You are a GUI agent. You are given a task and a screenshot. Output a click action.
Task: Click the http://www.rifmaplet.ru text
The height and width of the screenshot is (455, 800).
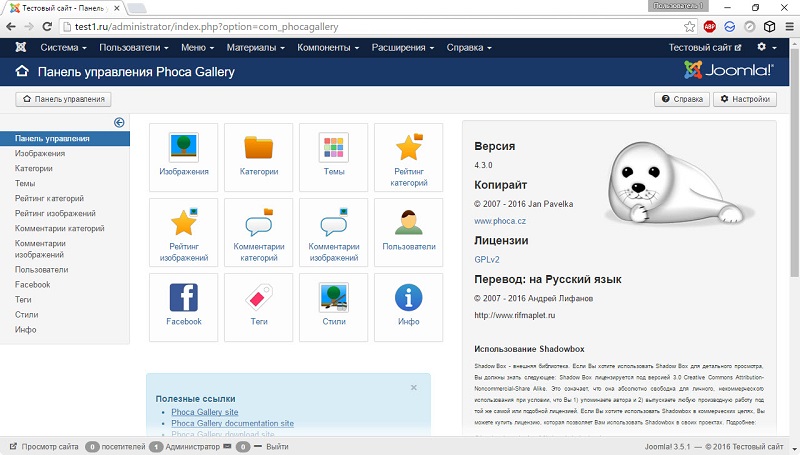tap(514, 315)
